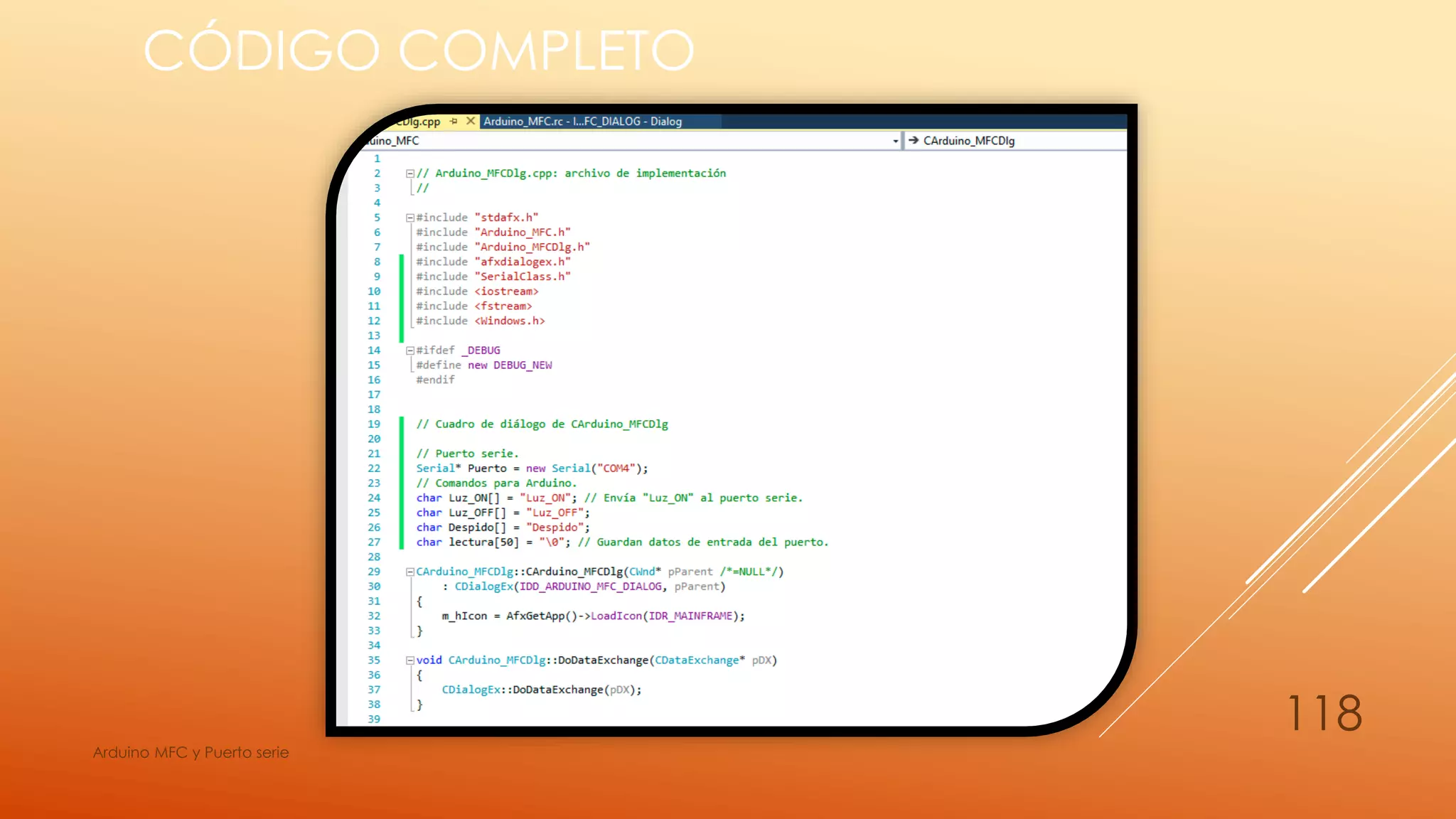Open the Arduino_MFC scope dropdown
Viewport: 1456px width, 819px height.
pos(896,141)
